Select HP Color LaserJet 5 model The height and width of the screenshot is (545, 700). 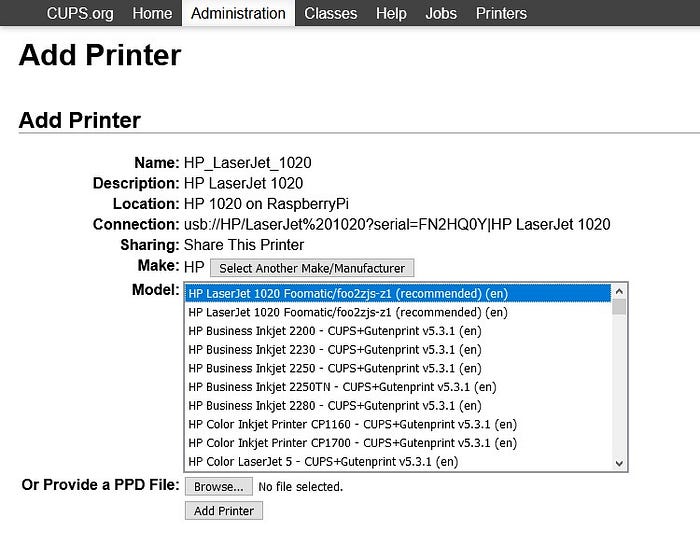pyautogui.click(x=398, y=462)
